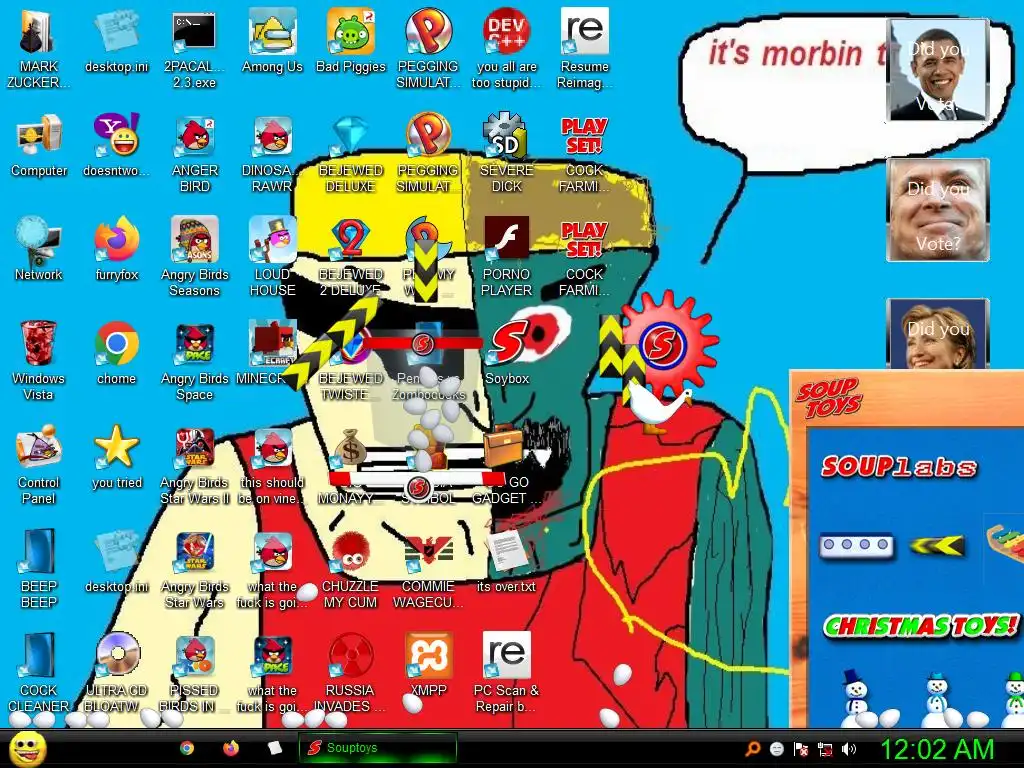The width and height of the screenshot is (1024, 768).
Task: Pick the yellow chevron conveyor toy in Souptoys
Action: 937,545
